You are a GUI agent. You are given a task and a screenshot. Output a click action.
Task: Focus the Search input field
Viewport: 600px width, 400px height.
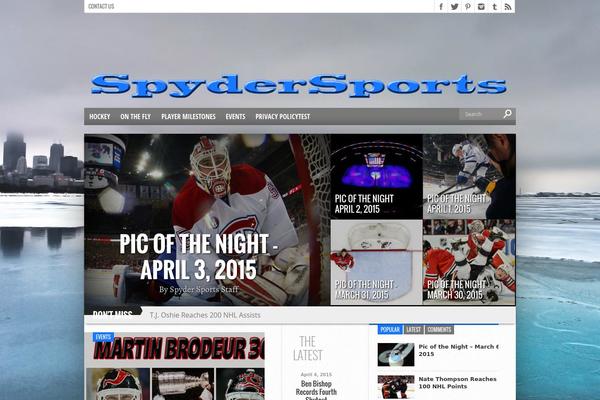[x=481, y=114]
